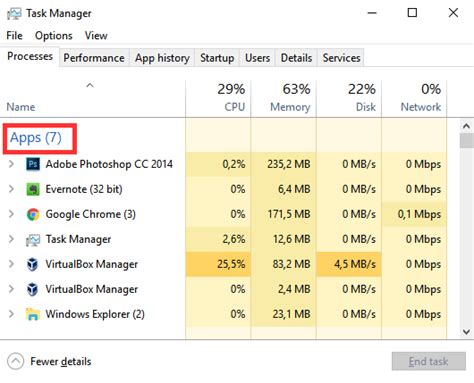Click the End task button
Viewport: 474px width, 383px height.
(429, 361)
